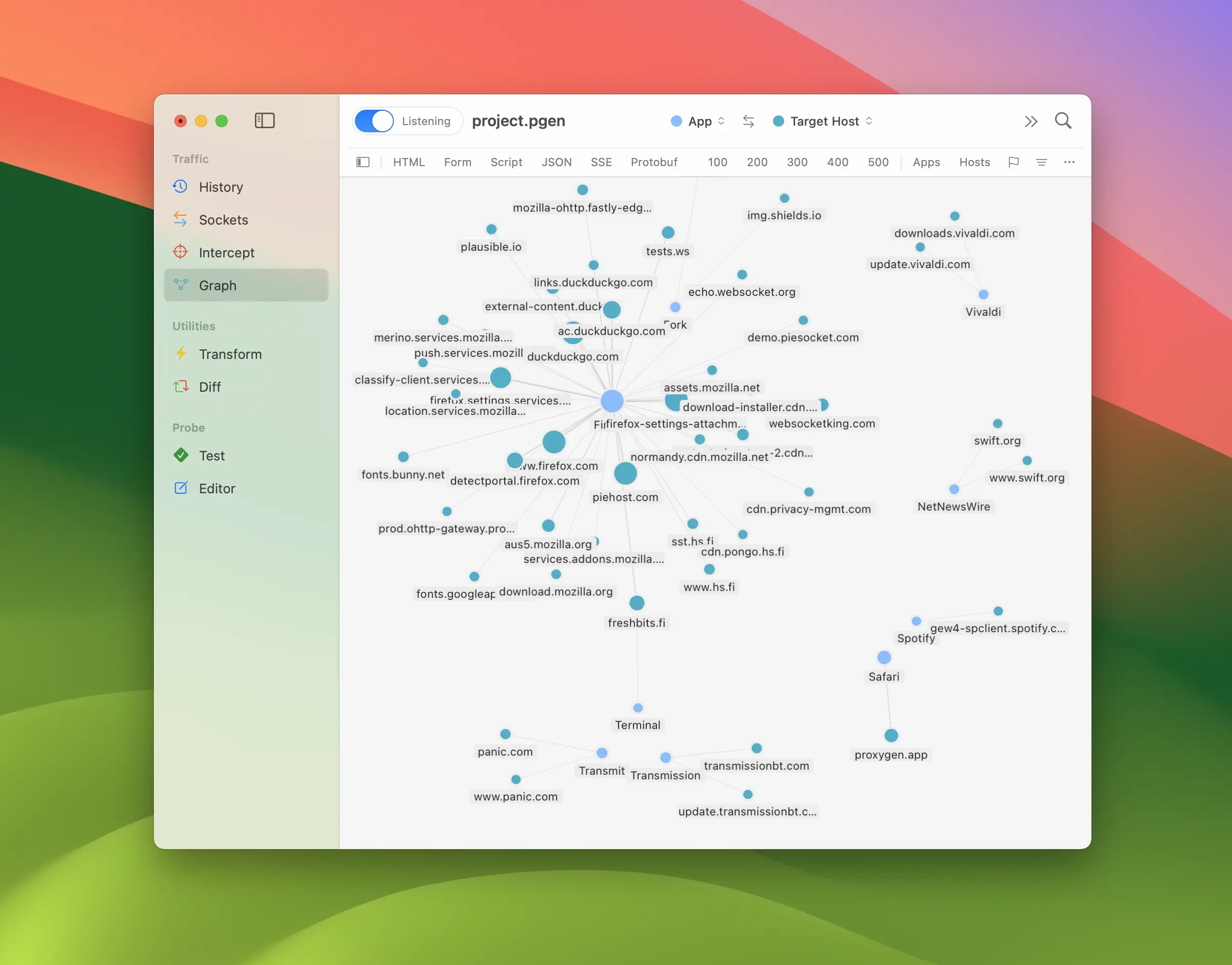Click the Transmit app node
The height and width of the screenshot is (965, 1232).
pos(602,753)
